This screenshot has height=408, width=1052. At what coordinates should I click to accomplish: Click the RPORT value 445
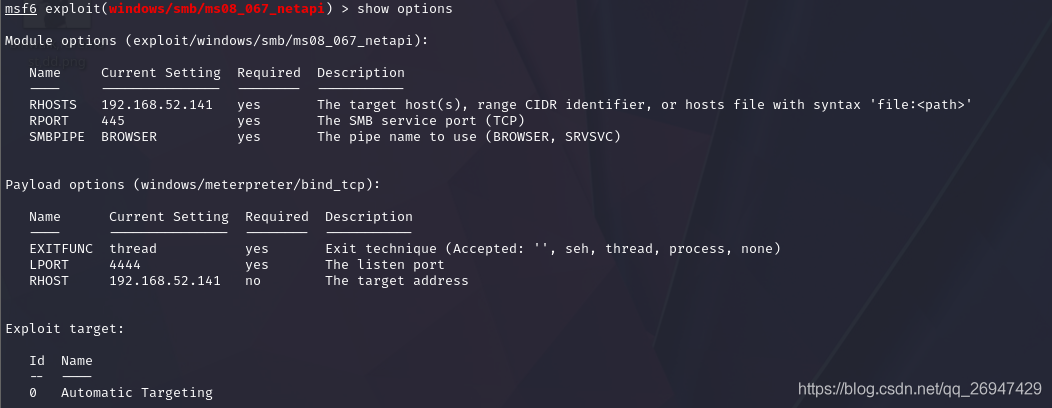click(113, 121)
